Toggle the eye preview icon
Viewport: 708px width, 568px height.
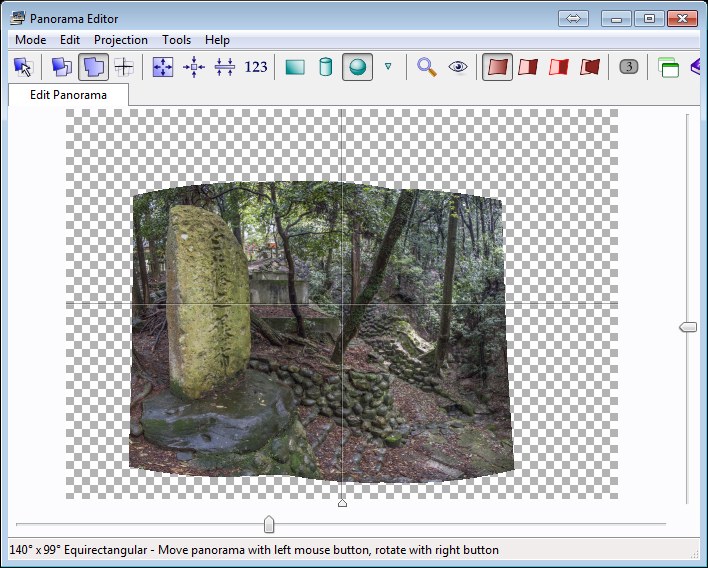458,67
